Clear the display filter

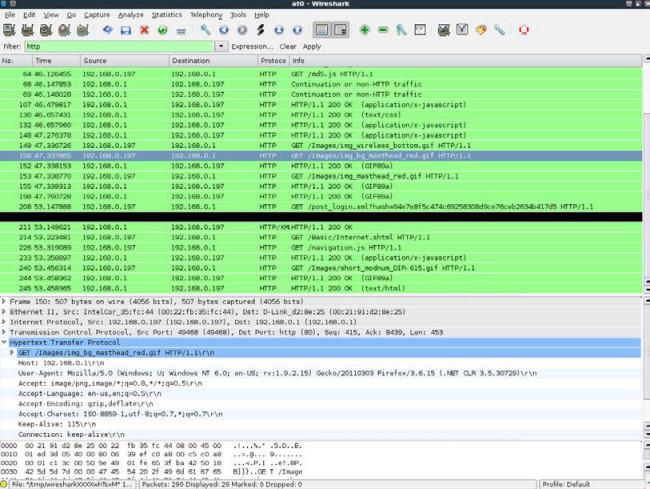pos(288,46)
